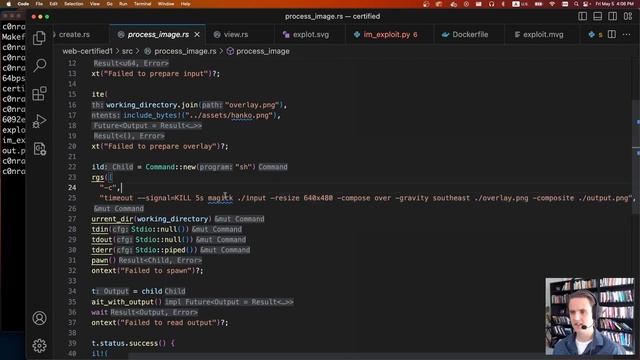Click Stdio::piped on line 30
Screen dimensions: 640x360
coord(160,250)
